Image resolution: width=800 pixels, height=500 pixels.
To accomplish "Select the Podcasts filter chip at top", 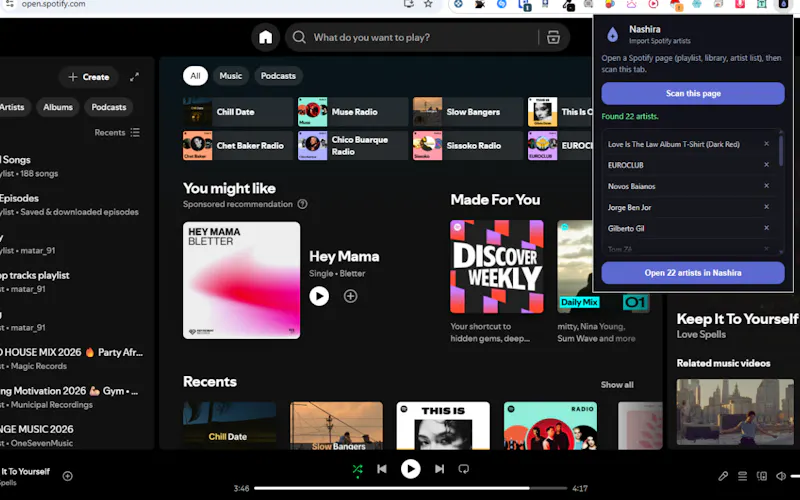I will pyautogui.click(x=278, y=76).
